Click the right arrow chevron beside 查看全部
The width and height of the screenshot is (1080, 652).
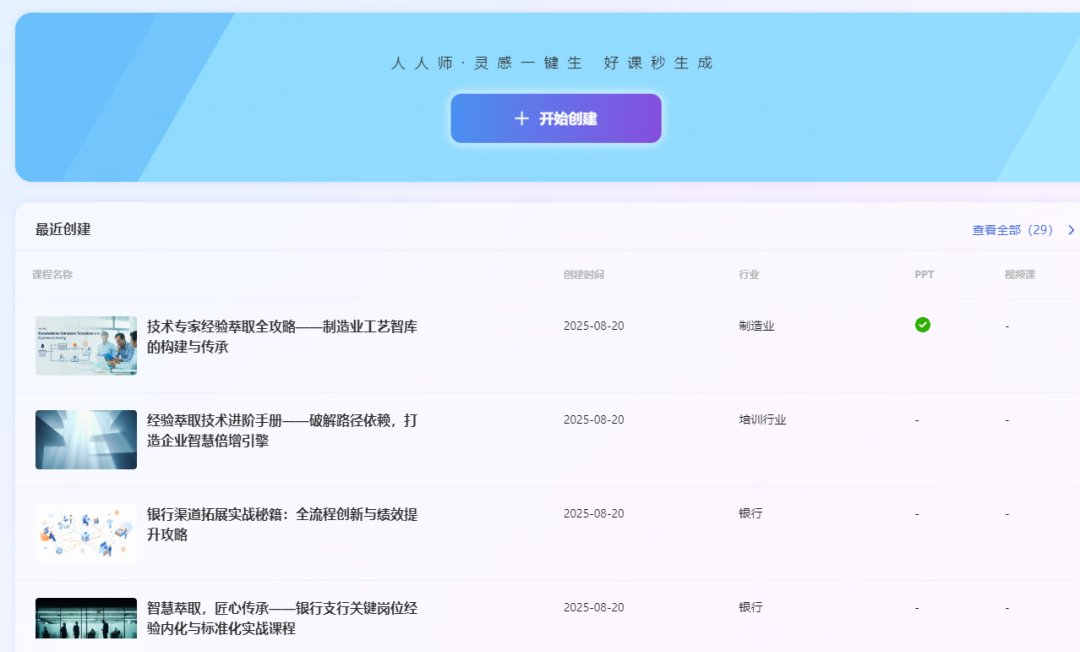[x=1070, y=229]
